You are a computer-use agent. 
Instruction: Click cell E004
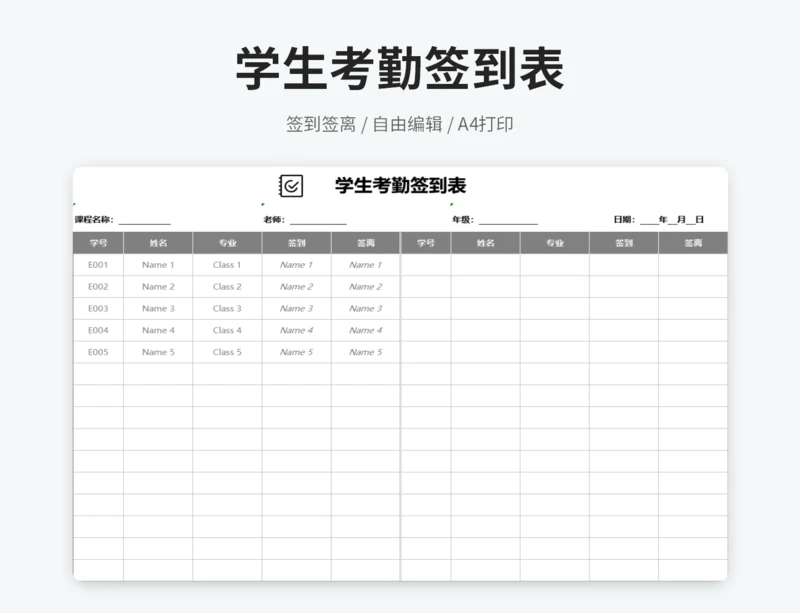coord(98,330)
